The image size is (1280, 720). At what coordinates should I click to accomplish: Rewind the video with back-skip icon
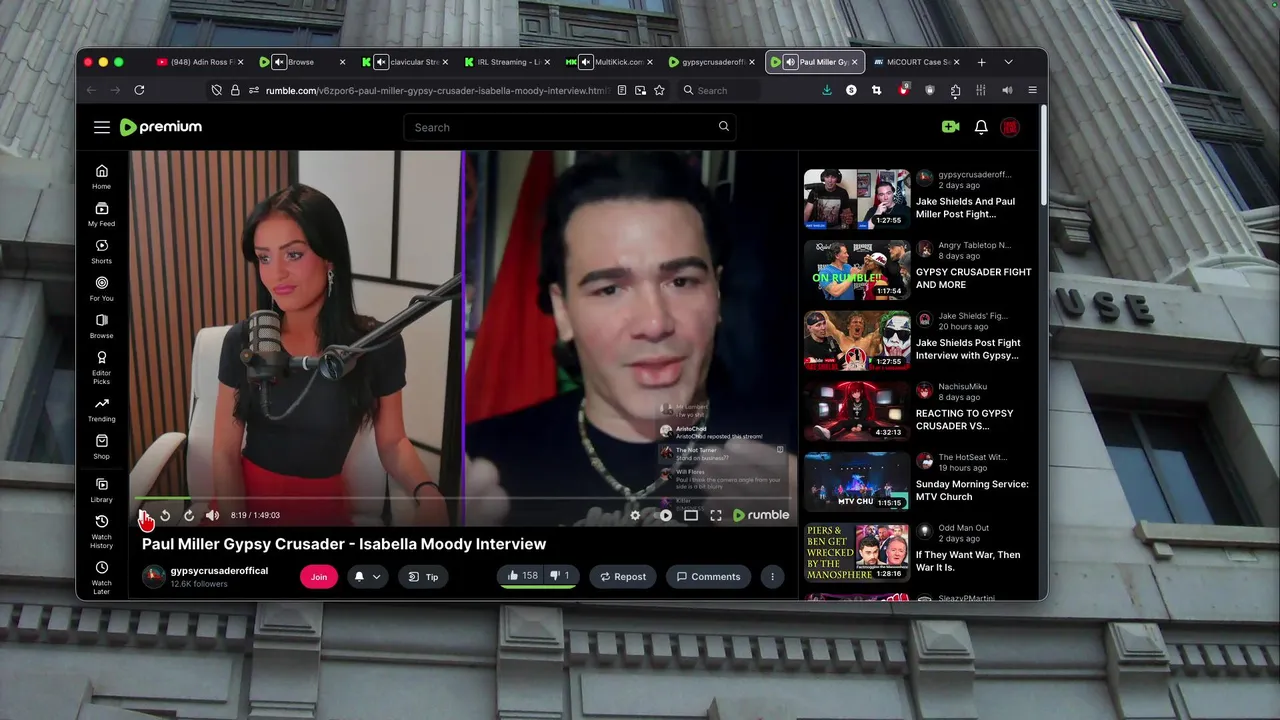[165, 515]
